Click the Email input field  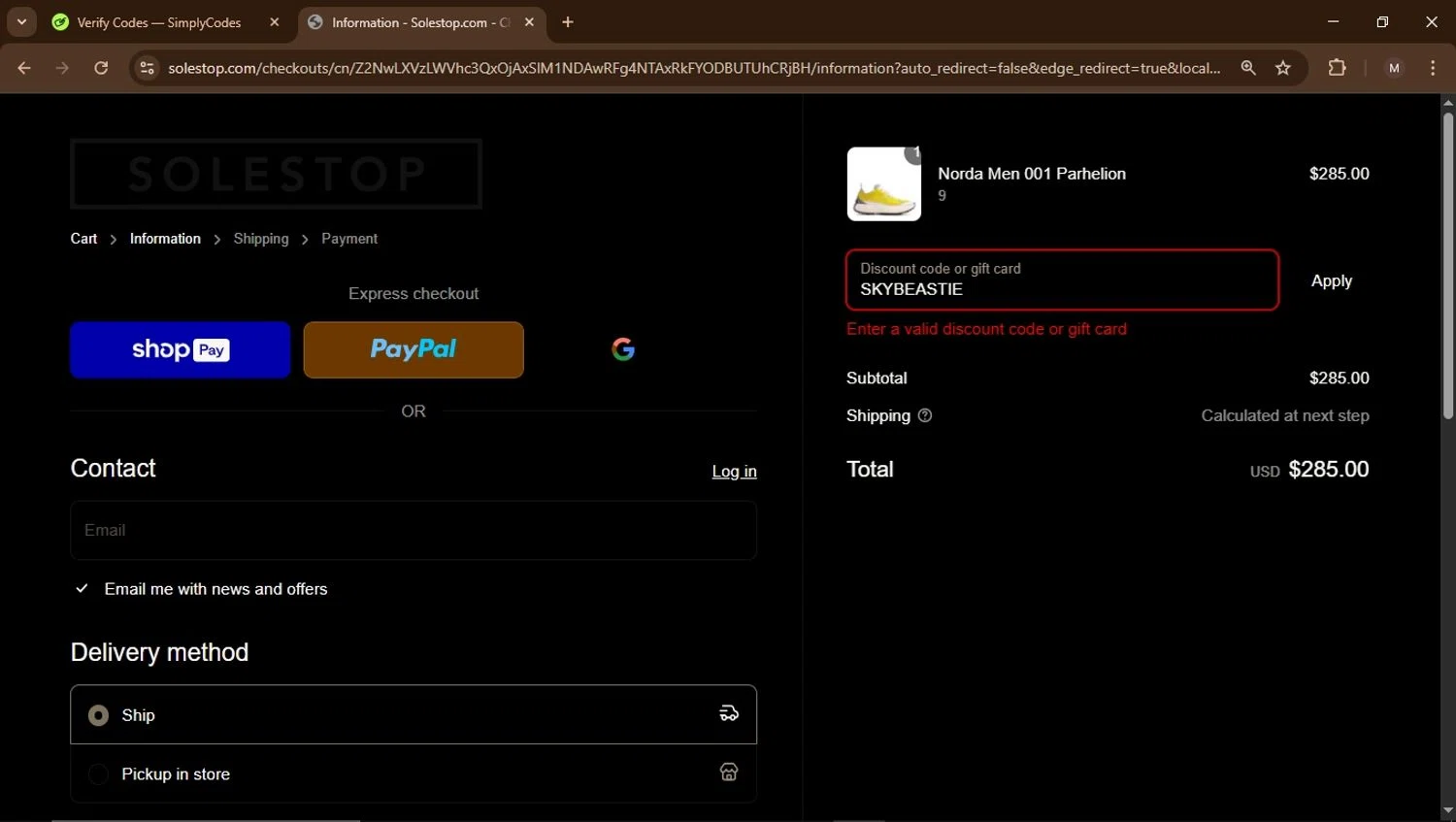[414, 530]
